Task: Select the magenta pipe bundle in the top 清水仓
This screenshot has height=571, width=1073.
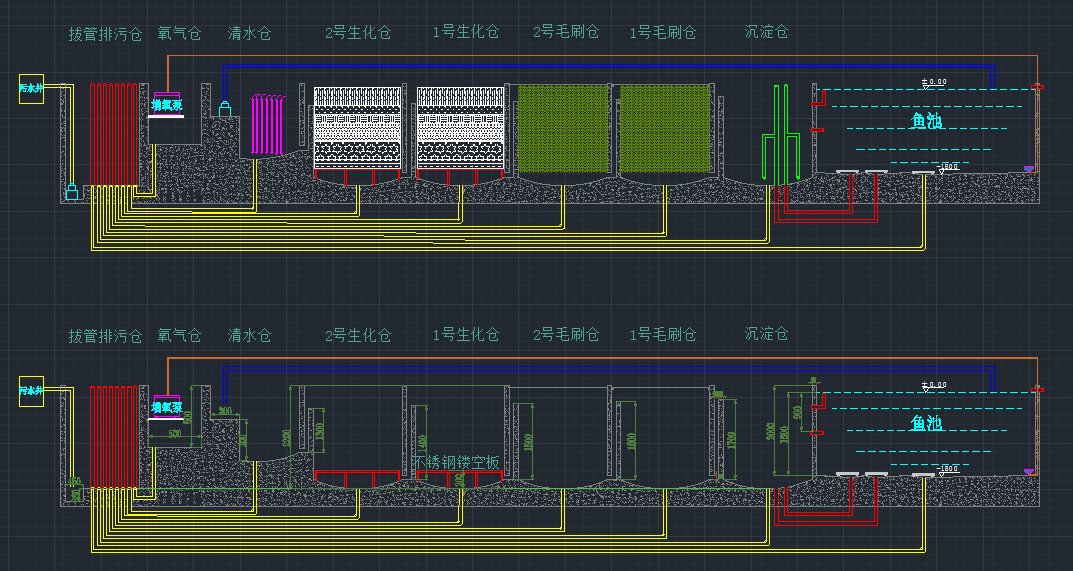Action: [x=268, y=123]
